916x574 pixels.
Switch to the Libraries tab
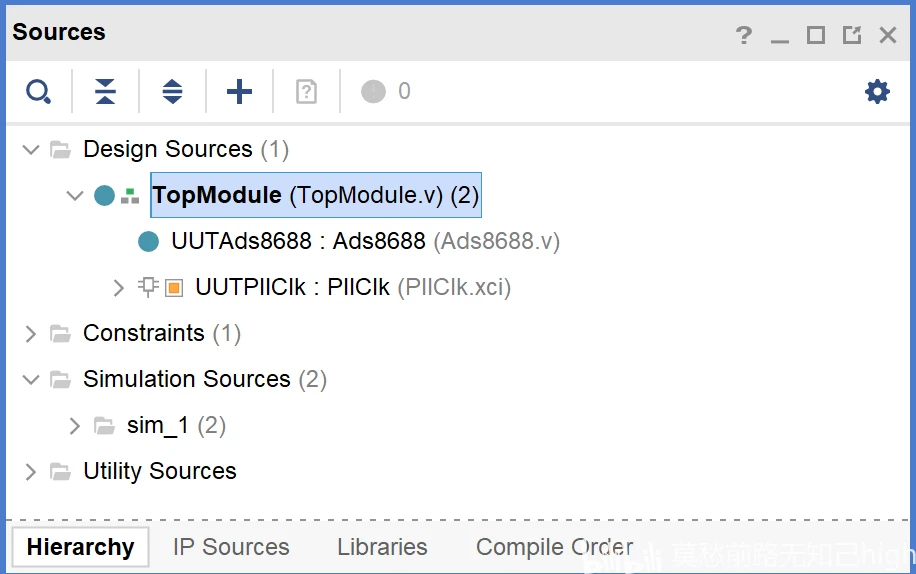tap(382, 547)
